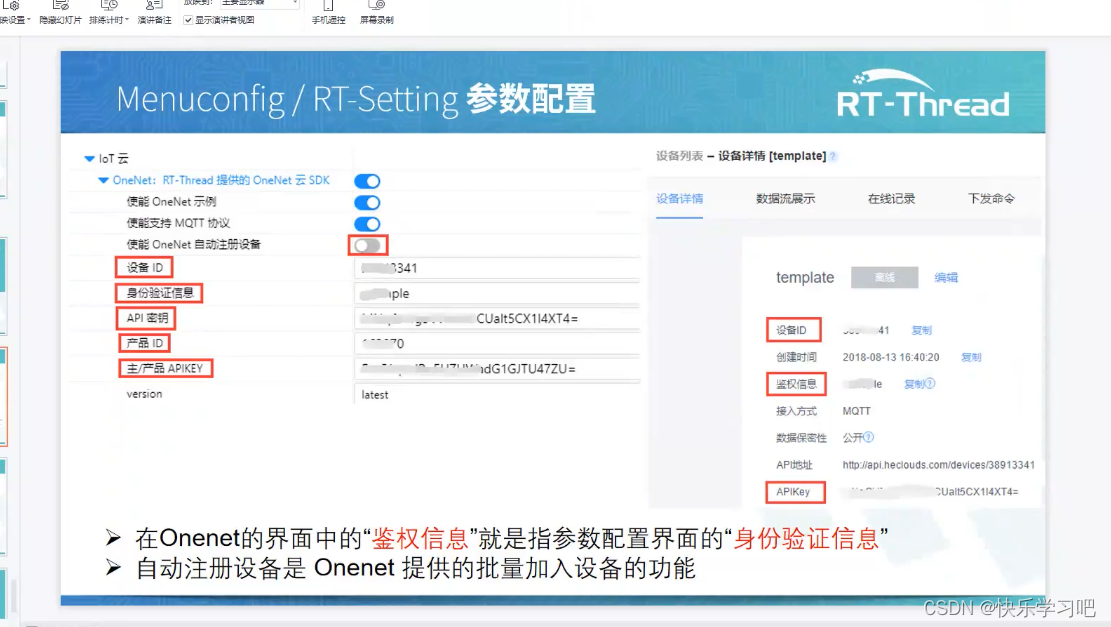Open 演讲备注 speaker notes
Image resolution: width=1111 pixels, height=627 pixels.
[x=154, y=13]
